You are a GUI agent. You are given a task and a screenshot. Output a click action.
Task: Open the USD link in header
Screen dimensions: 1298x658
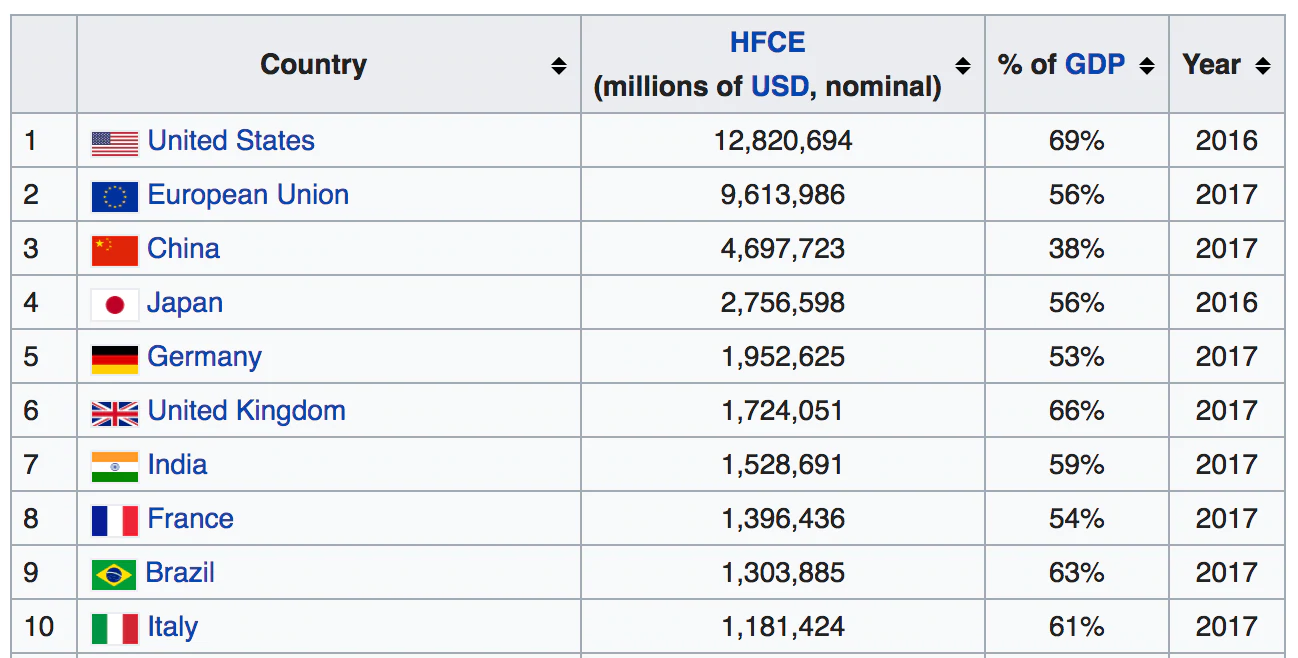click(x=779, y=87)
